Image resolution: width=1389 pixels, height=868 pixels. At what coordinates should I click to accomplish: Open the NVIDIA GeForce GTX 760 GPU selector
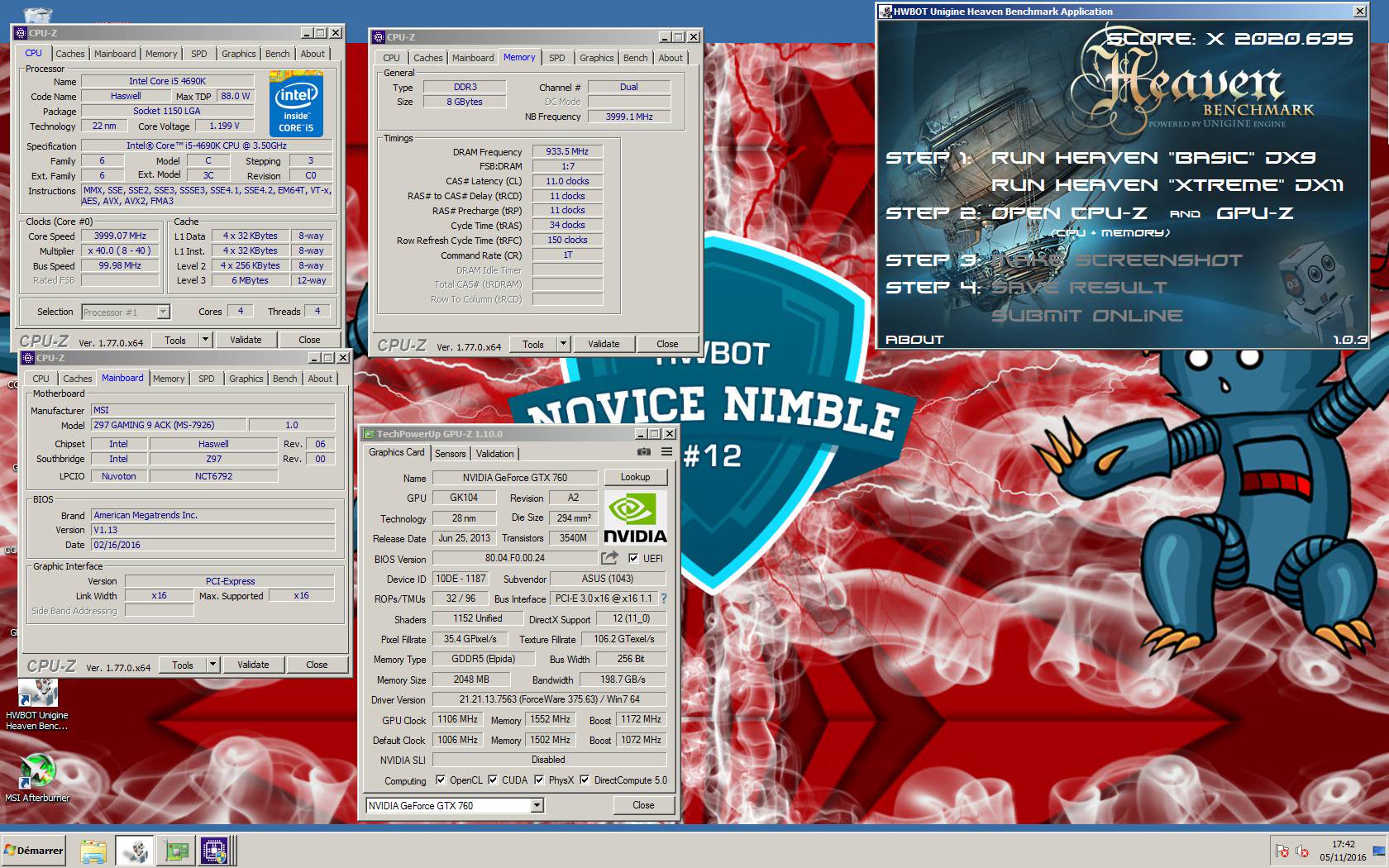[455, 805]
